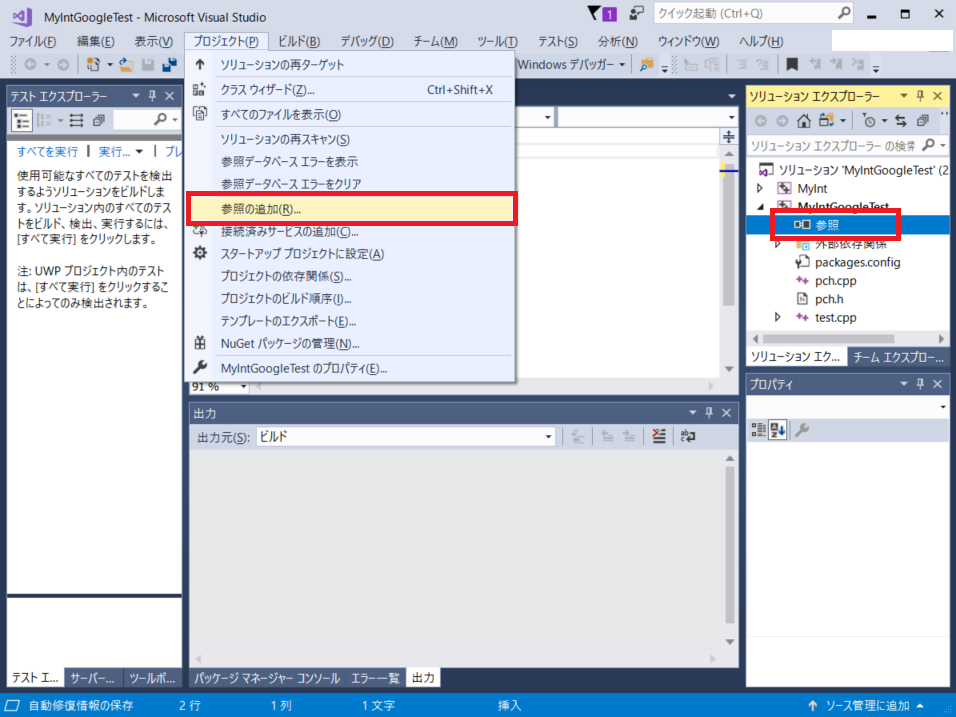Viewport: 956px width, 717px height.
Task: Click the Output panel vertical scrollbar
Action: (730, 544)
